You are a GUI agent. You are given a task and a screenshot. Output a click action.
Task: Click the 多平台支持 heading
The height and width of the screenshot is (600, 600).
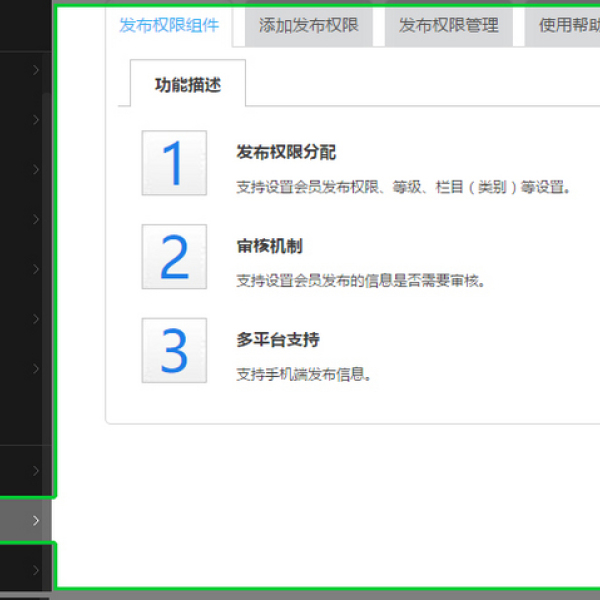click(x=278, y=339)
